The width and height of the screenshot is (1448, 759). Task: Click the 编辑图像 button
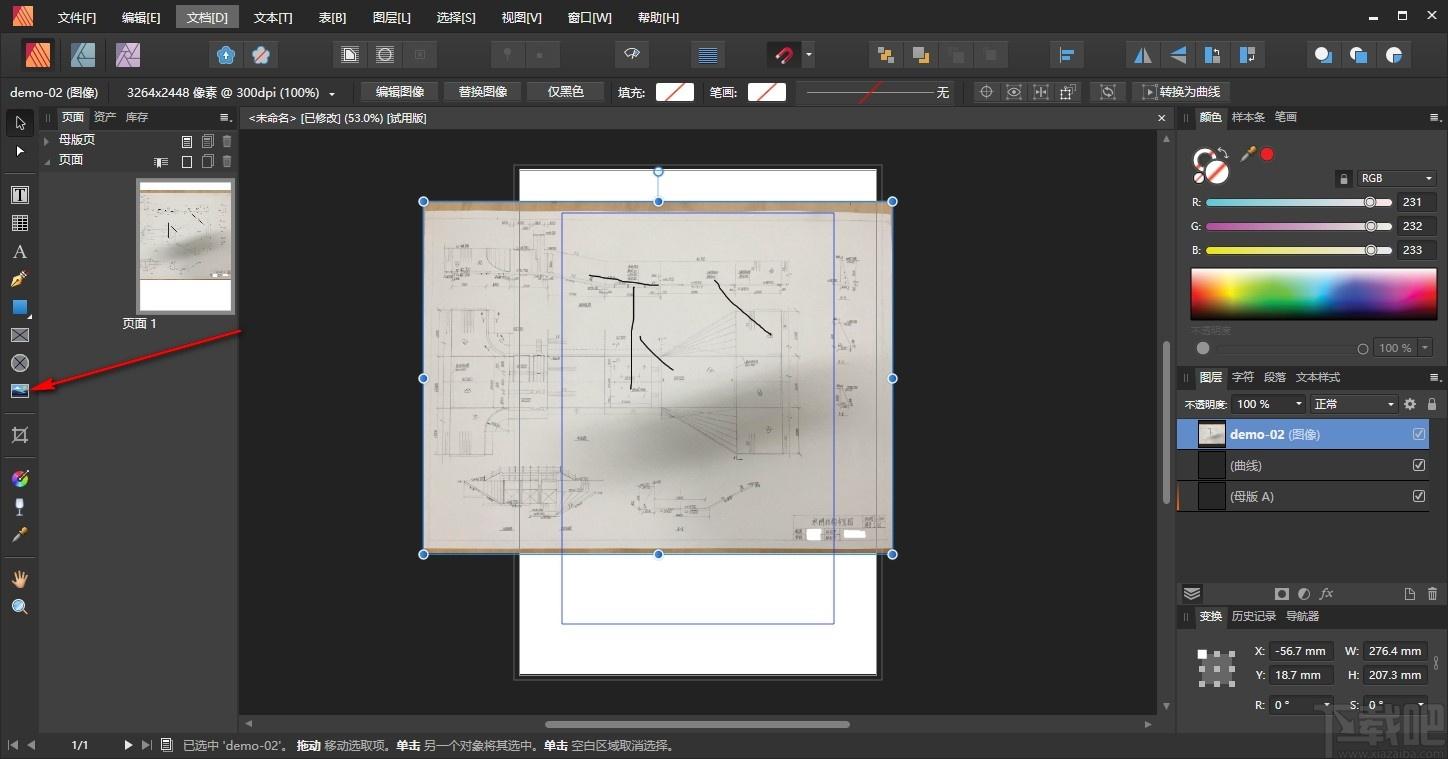(x=400, y=92)
